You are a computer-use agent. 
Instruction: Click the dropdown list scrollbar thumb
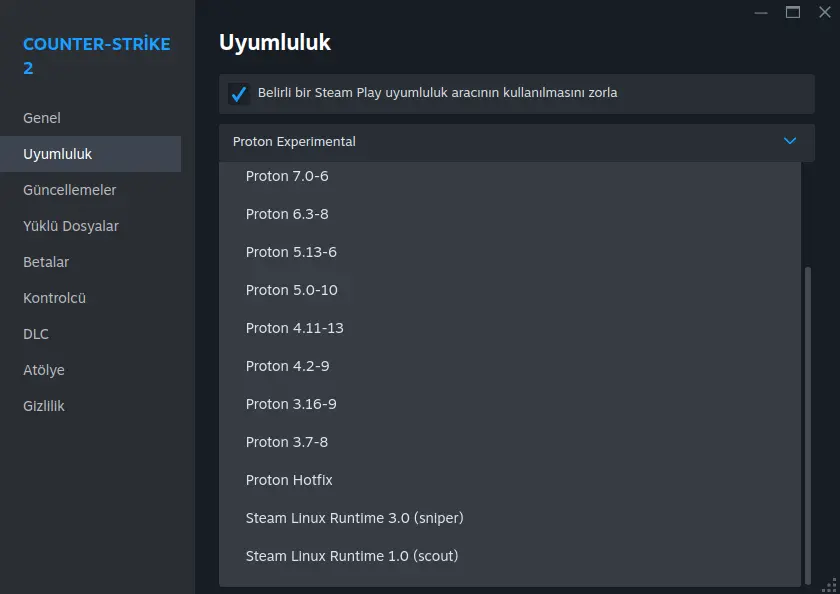click(808, 426)
